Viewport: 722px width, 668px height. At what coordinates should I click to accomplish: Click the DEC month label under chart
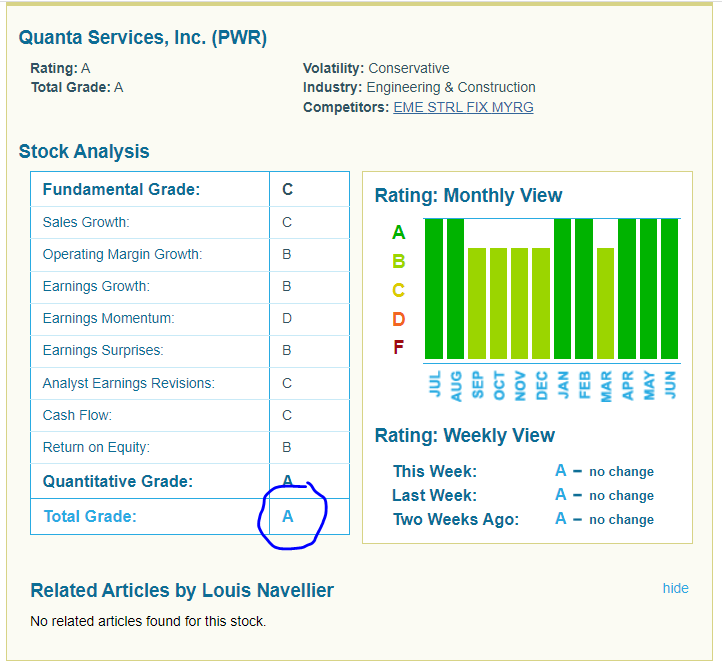click(x=541, y=385)
